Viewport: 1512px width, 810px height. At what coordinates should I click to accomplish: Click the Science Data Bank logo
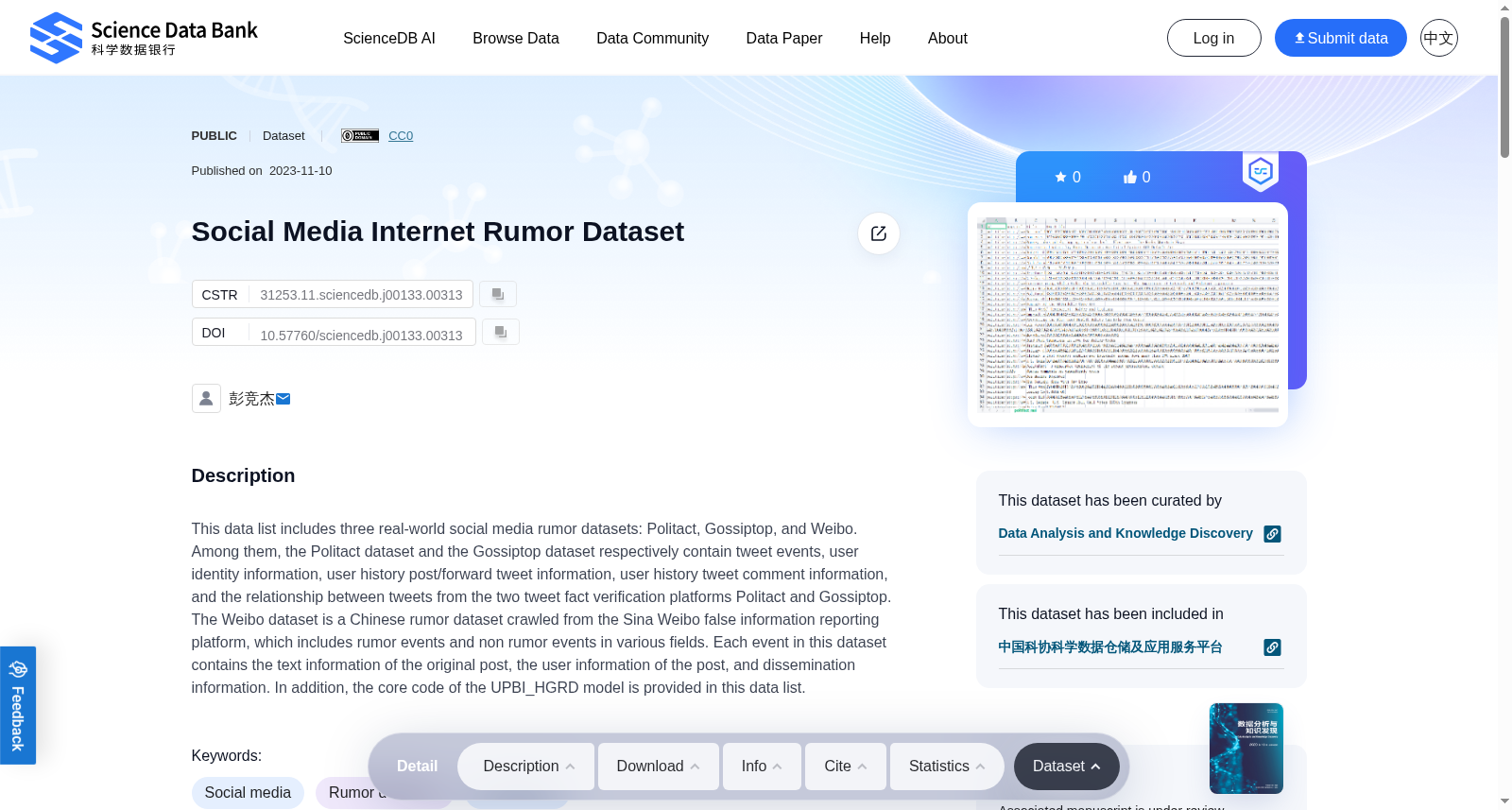click(144, 38)
